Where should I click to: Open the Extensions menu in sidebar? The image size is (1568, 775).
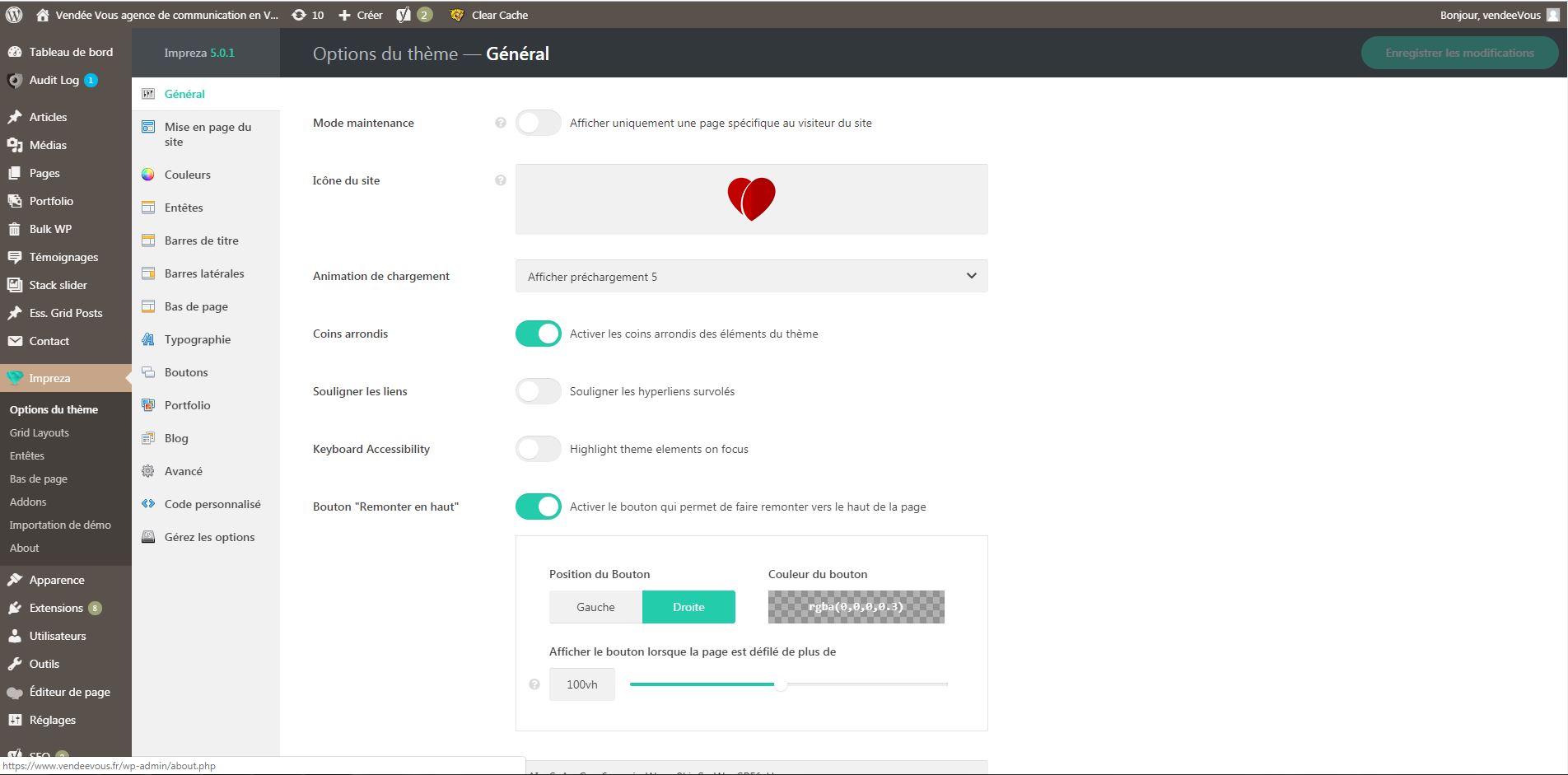[56, 608]
